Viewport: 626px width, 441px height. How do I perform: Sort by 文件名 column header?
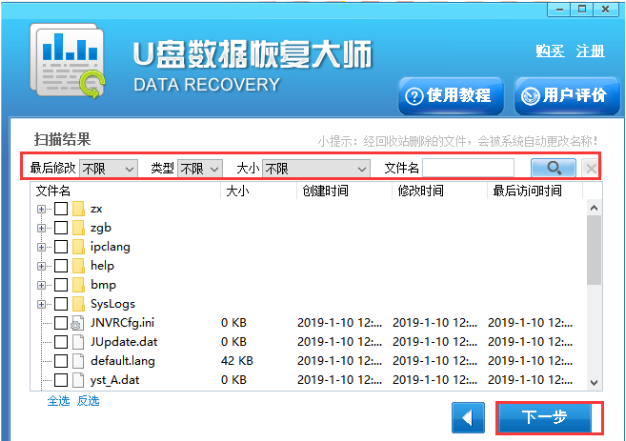(x=125, y=191)
